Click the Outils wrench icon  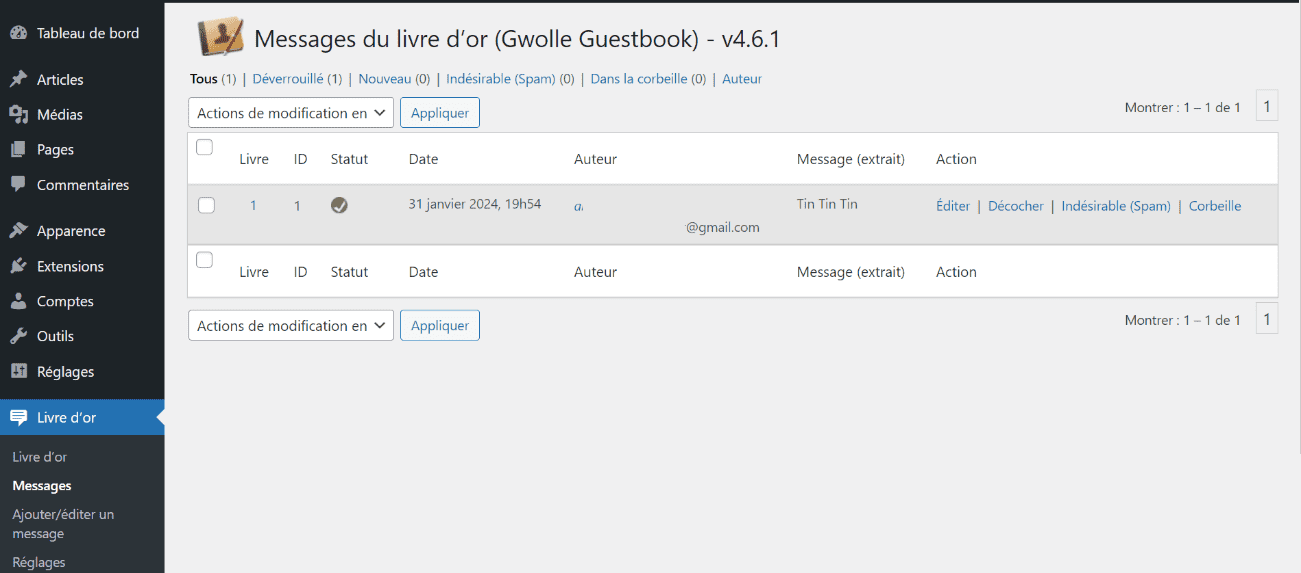[18, 336]
